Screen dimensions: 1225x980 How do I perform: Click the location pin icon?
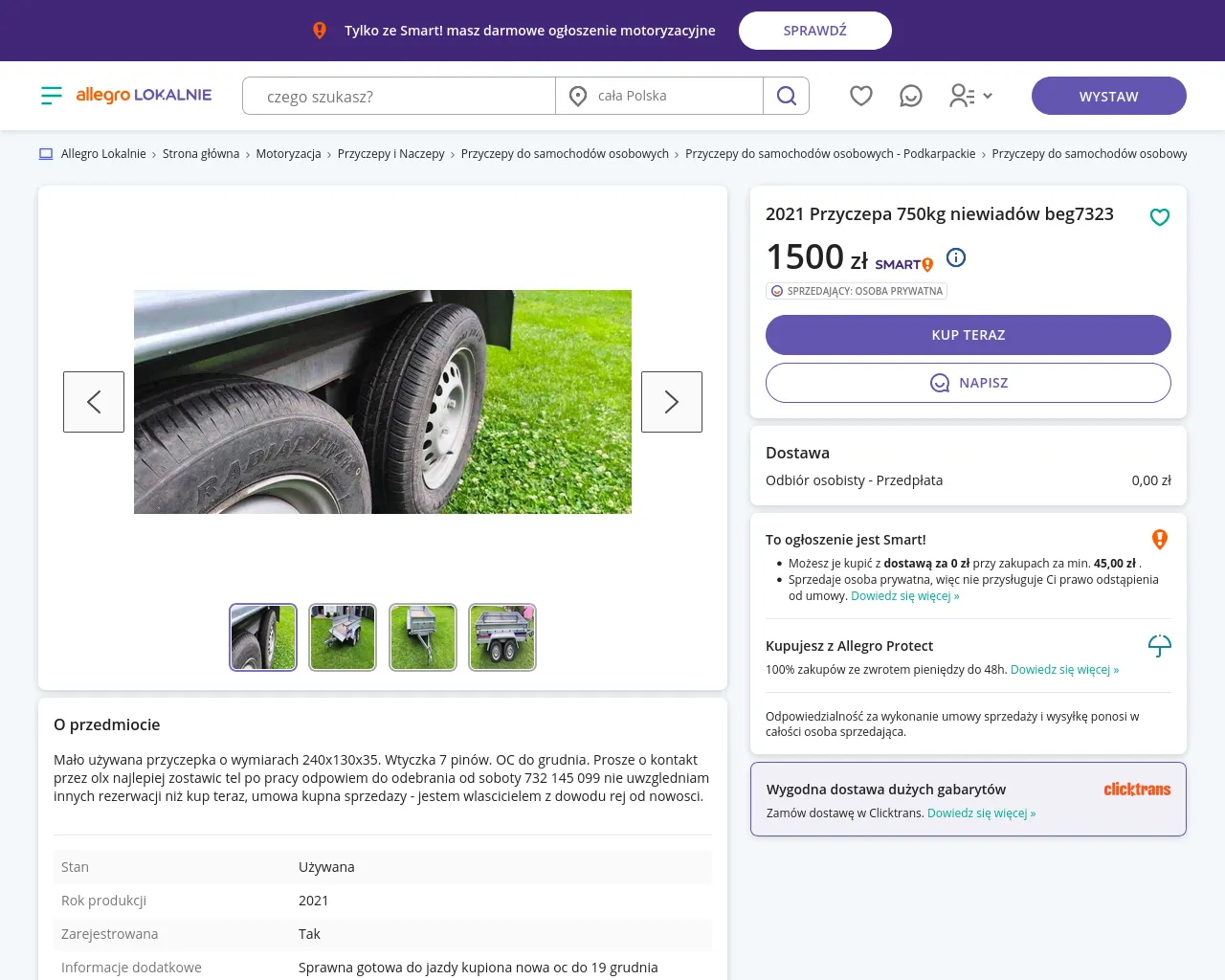point(578,96)
